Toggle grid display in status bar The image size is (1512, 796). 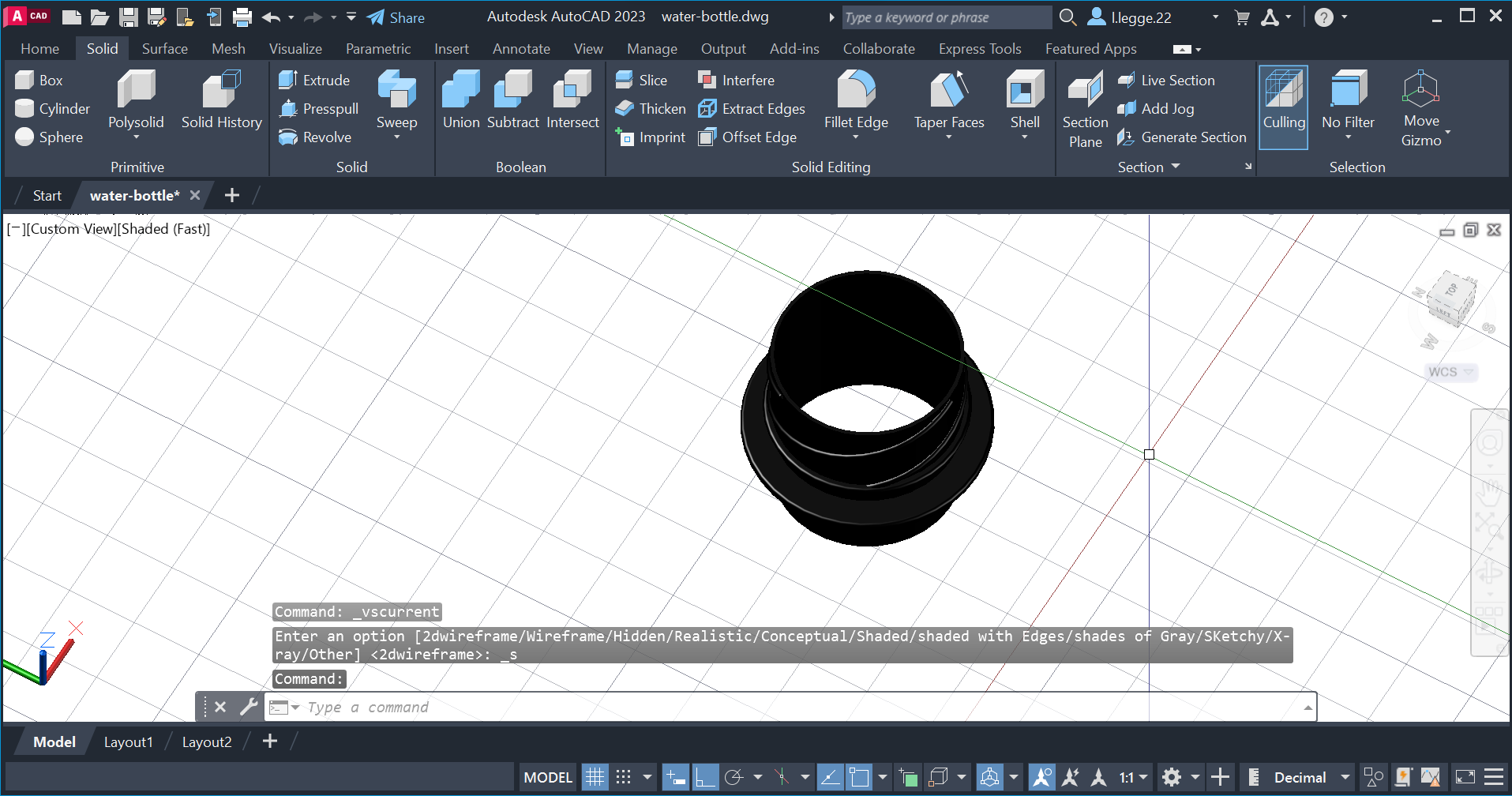click(x=595, y=777)
